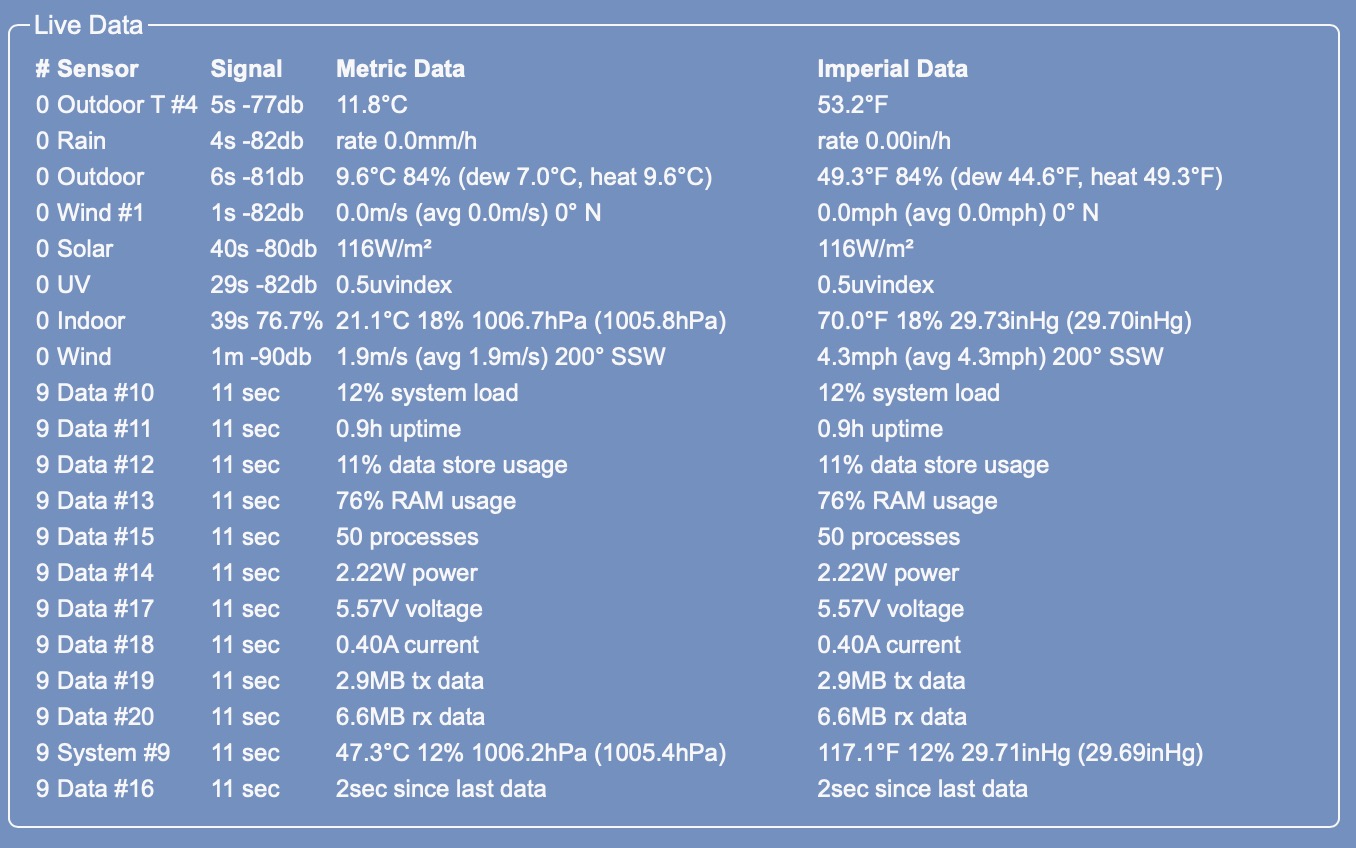Click the UV sensor label
This screenshot has width=1356, height=848.
point(73,285)
